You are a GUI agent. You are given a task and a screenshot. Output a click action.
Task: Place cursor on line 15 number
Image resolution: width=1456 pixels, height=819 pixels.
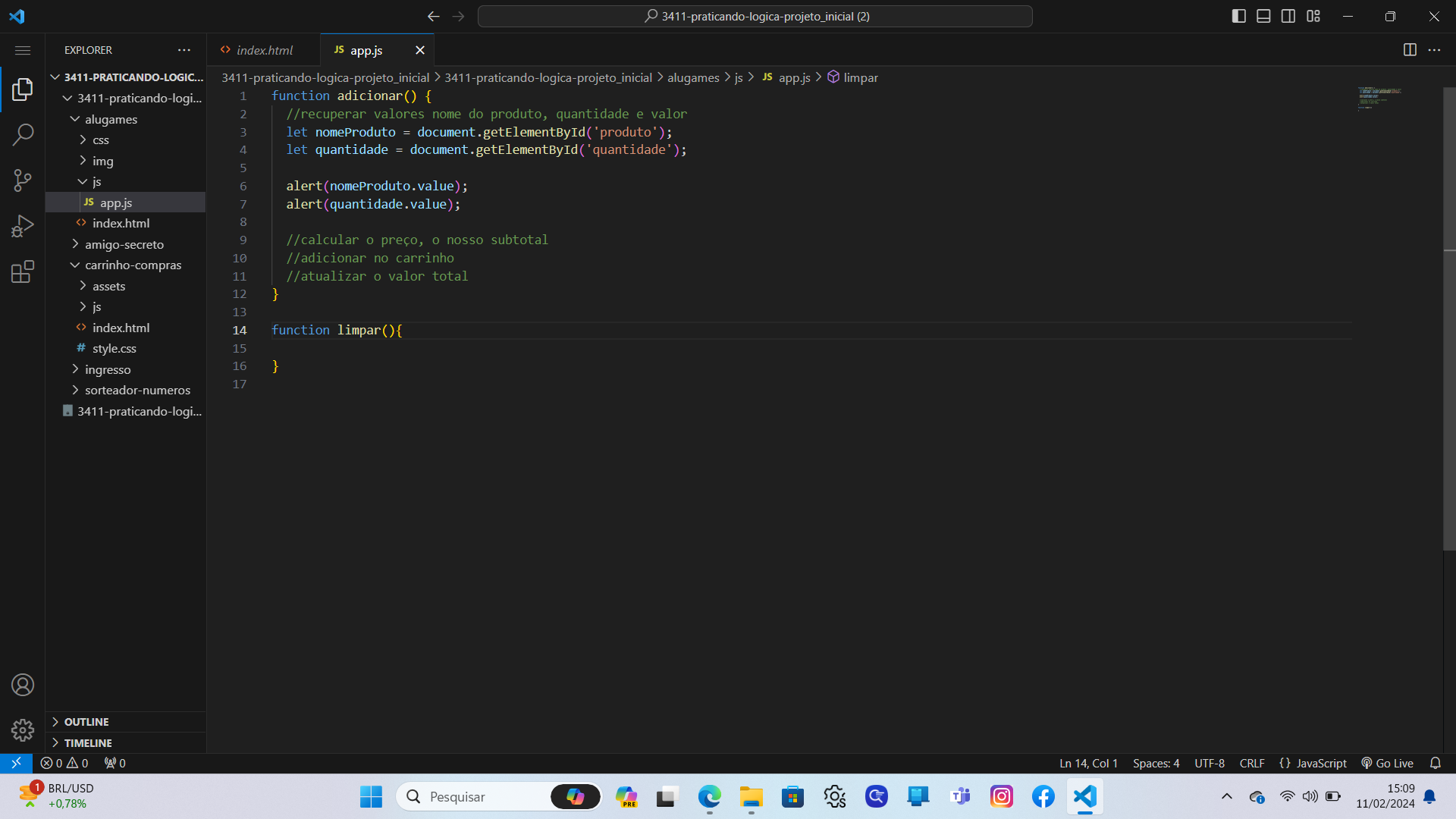[240, 348]
